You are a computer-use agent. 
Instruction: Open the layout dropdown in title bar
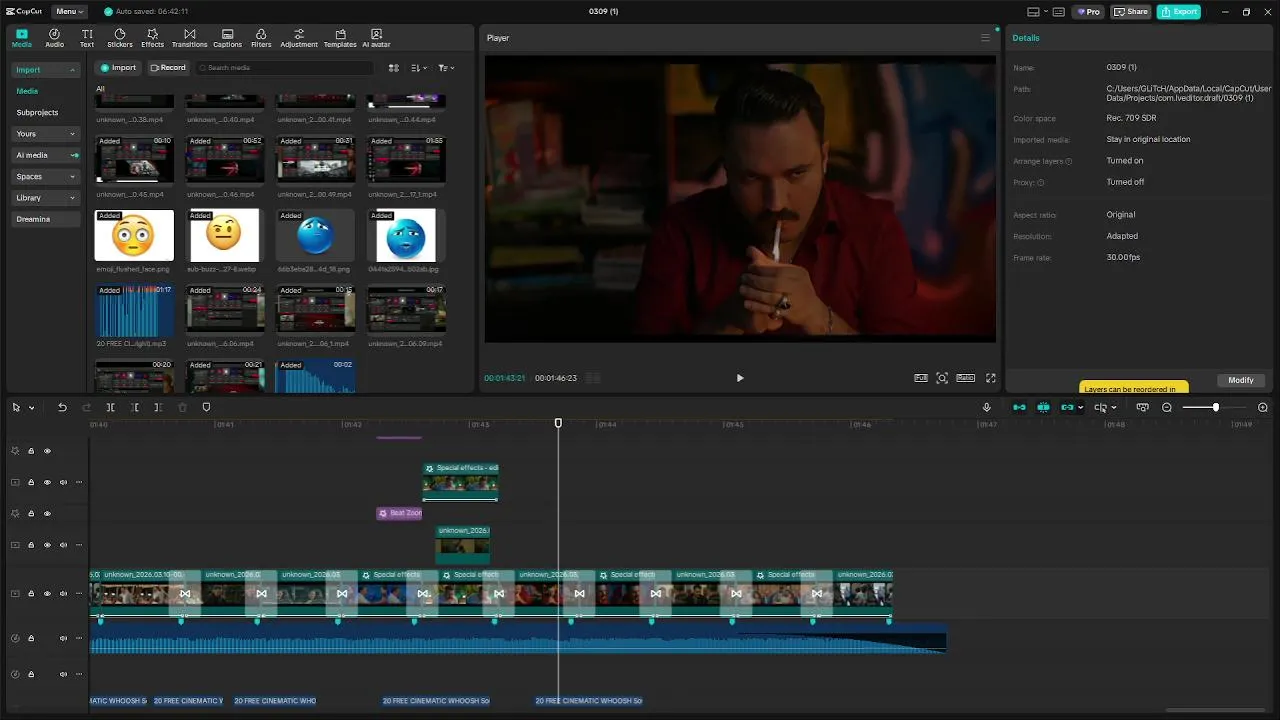pos(1036,12)
